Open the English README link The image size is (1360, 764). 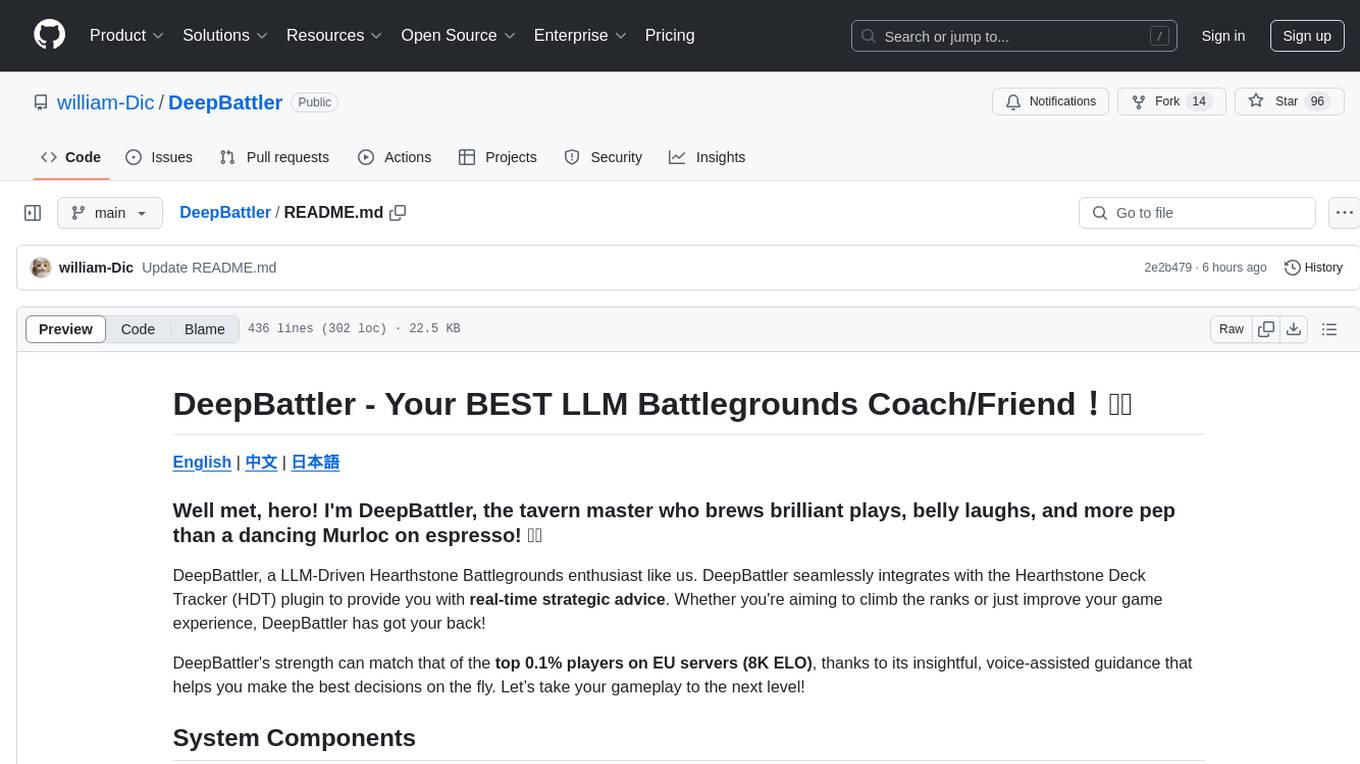click(x=202, y=462)
